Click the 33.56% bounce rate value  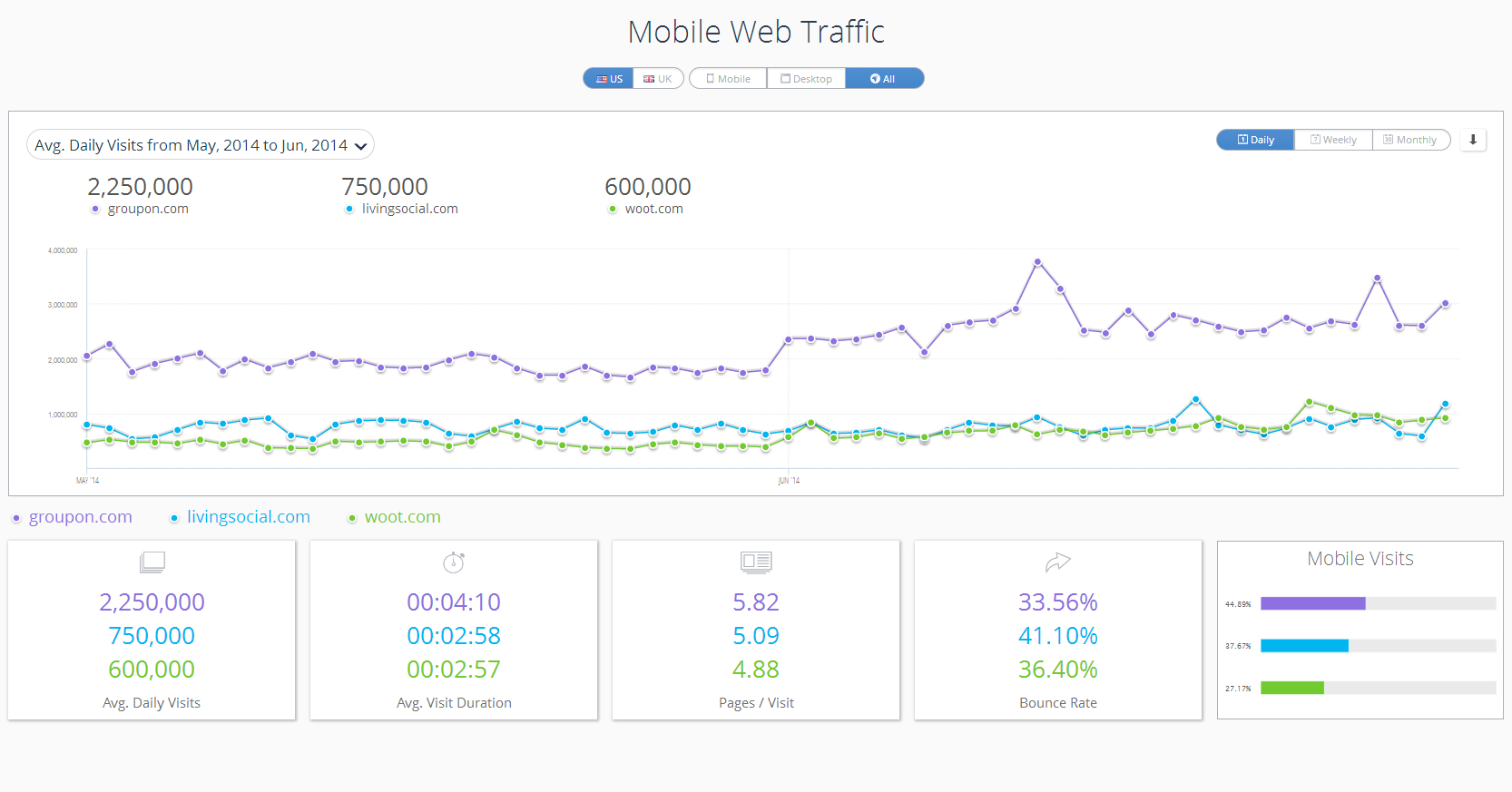click(x=1058, y=602)
